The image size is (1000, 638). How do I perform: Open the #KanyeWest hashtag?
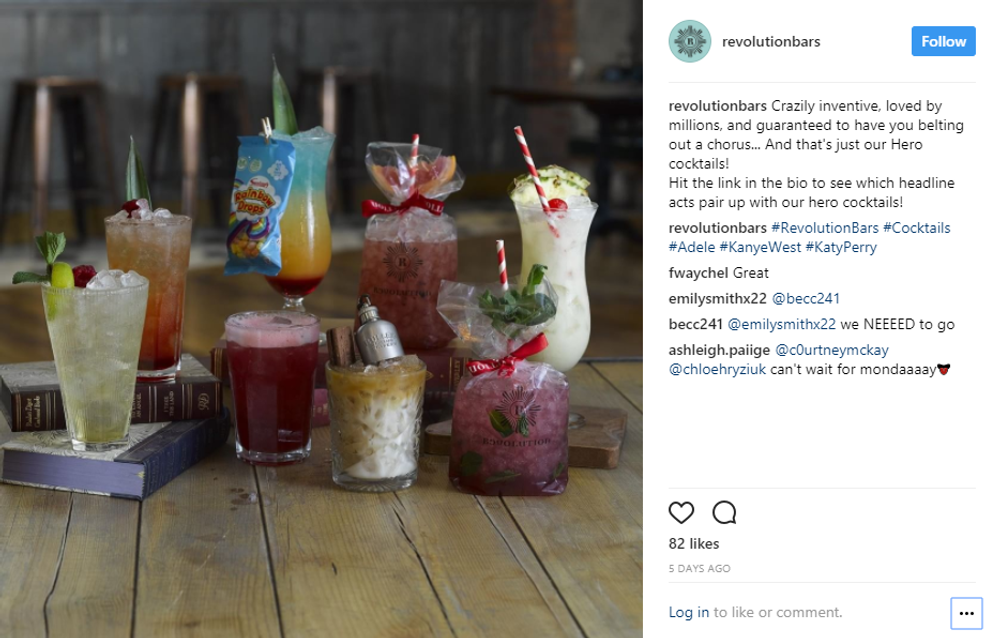pos(760,247)
